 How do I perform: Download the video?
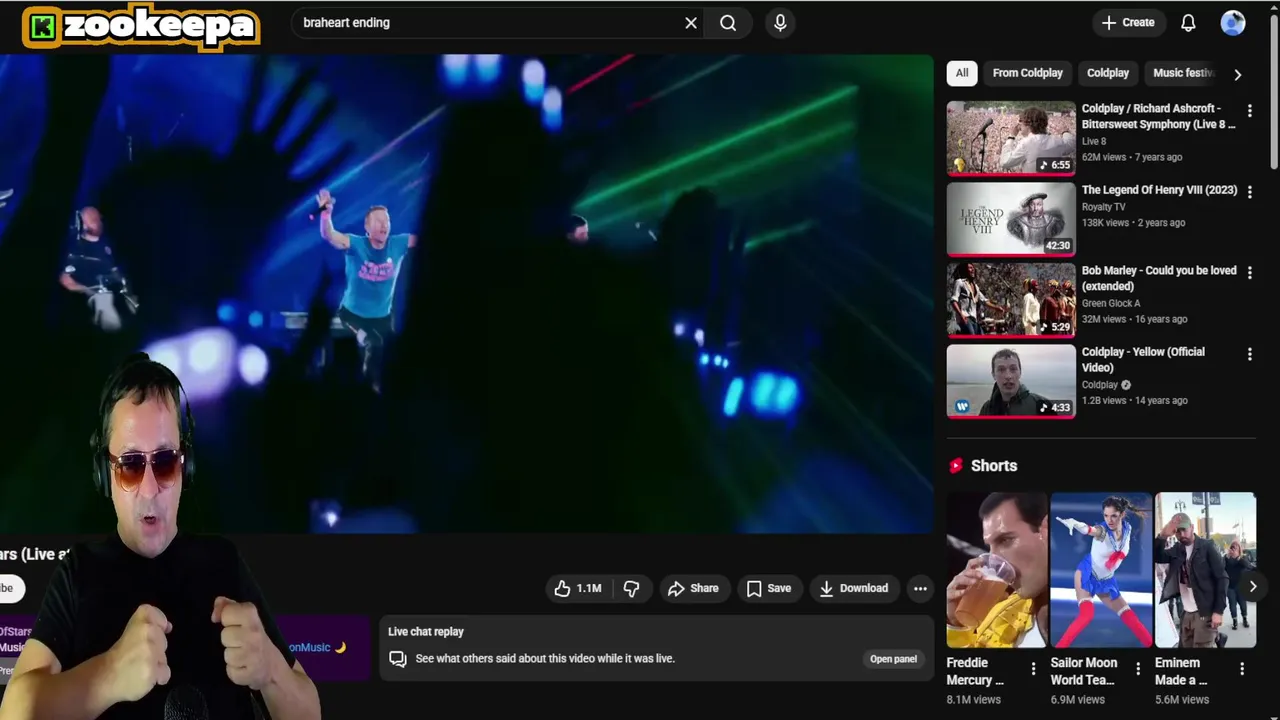click(854, 588)
